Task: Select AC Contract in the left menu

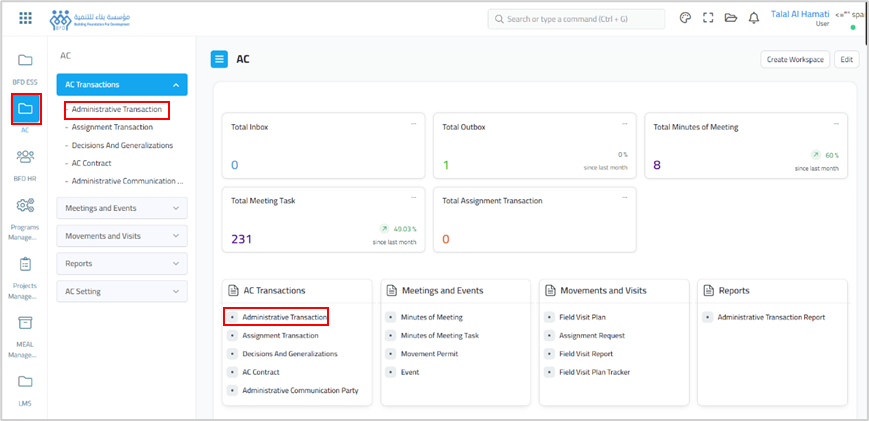Action: click(91, 163)
